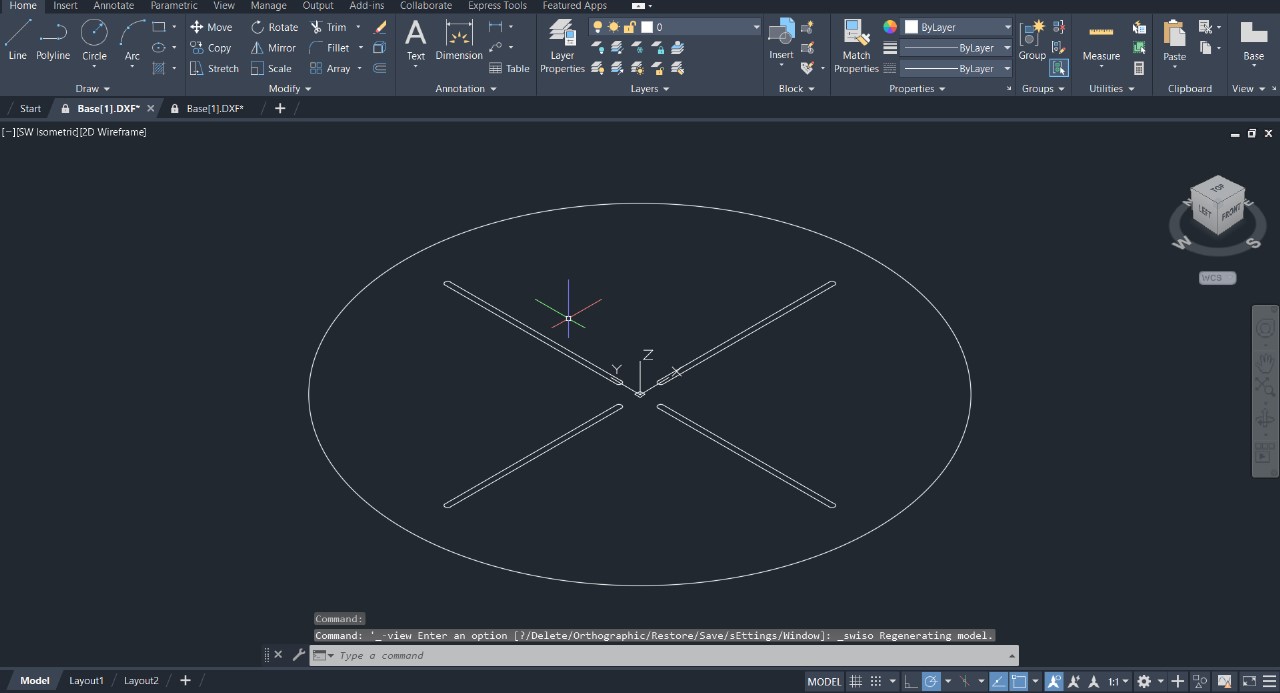Screen dimensions: 1280x693
Task: Click the Mirror tool
Action: click(273, 48)
